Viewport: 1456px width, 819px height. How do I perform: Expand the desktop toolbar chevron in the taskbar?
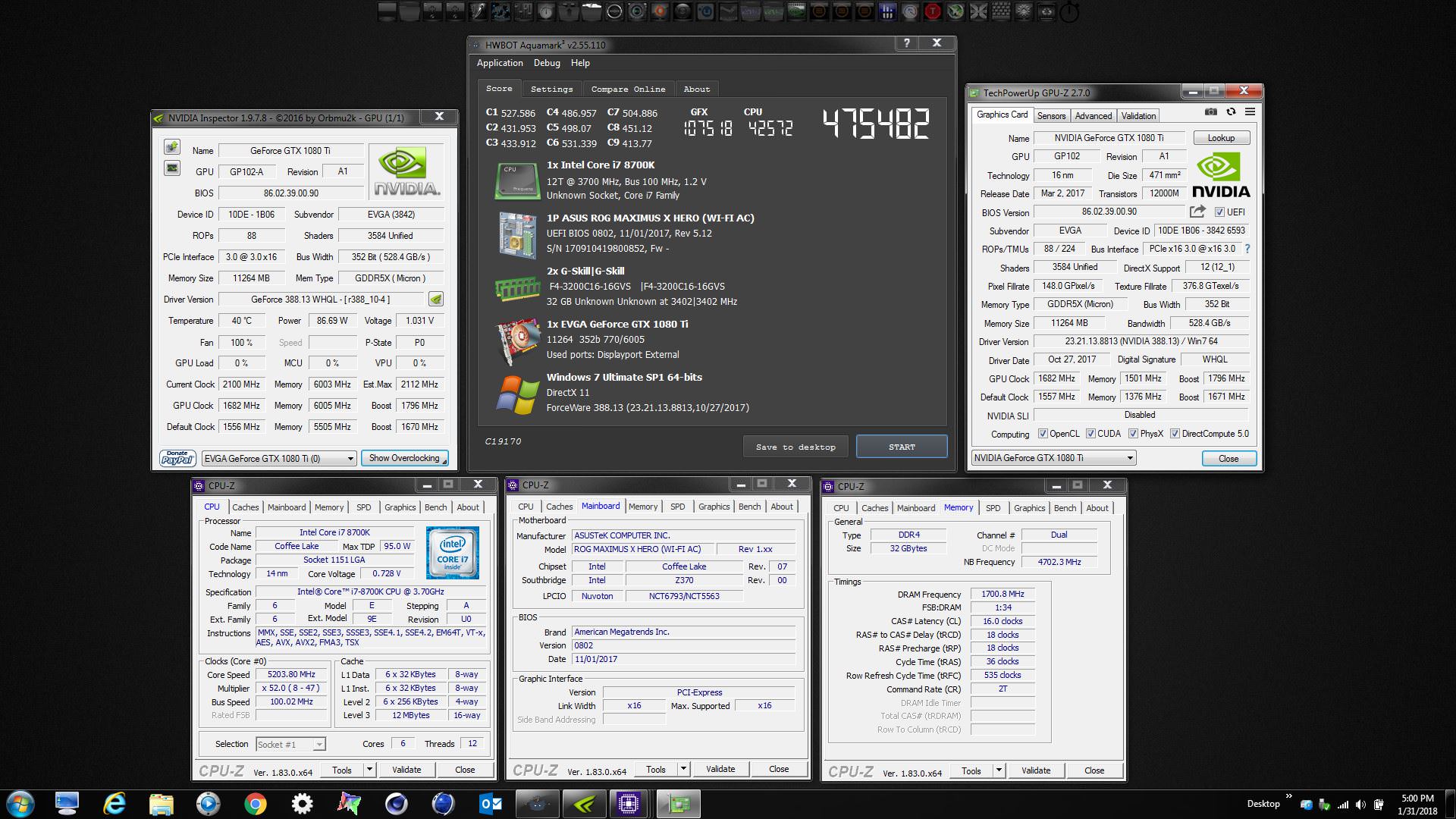coord(1288,796)
